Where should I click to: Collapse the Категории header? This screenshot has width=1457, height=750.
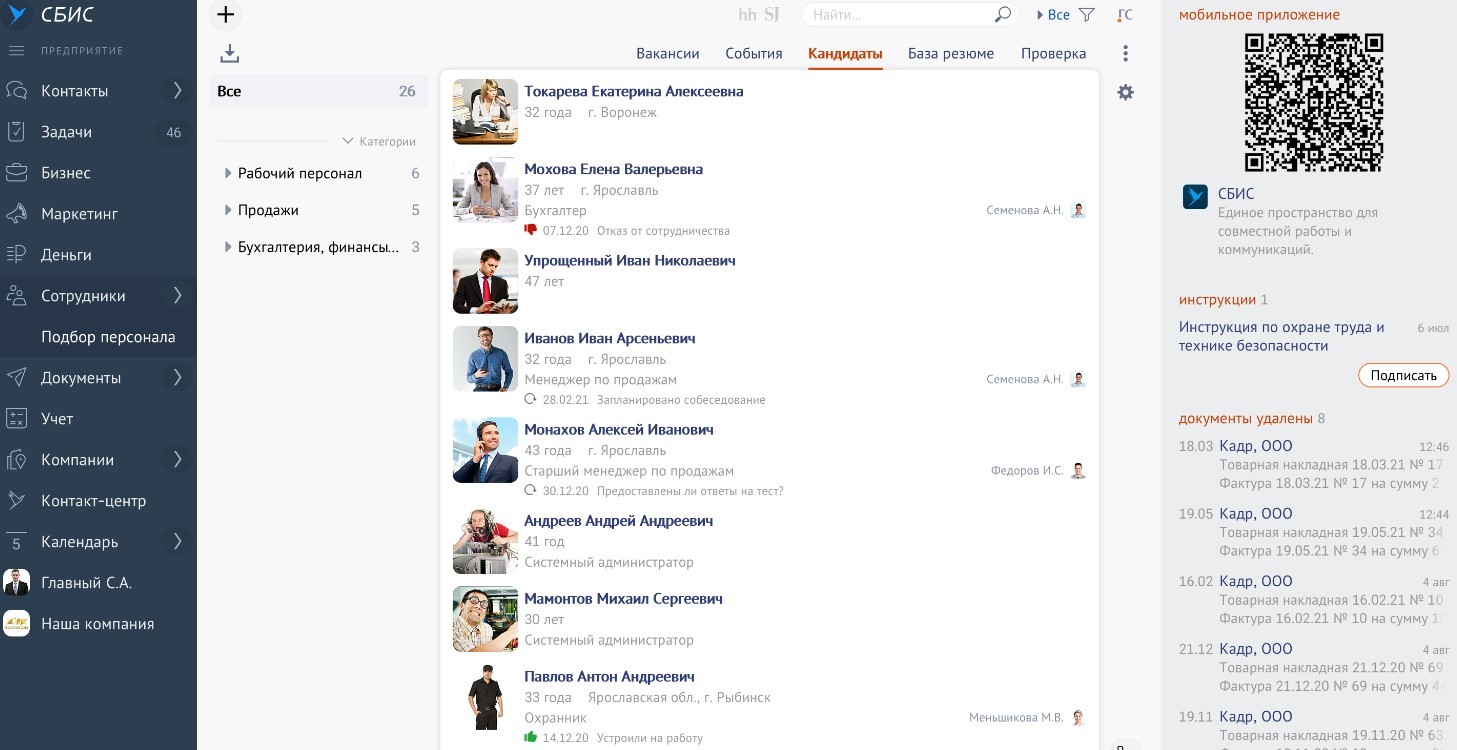379,142
